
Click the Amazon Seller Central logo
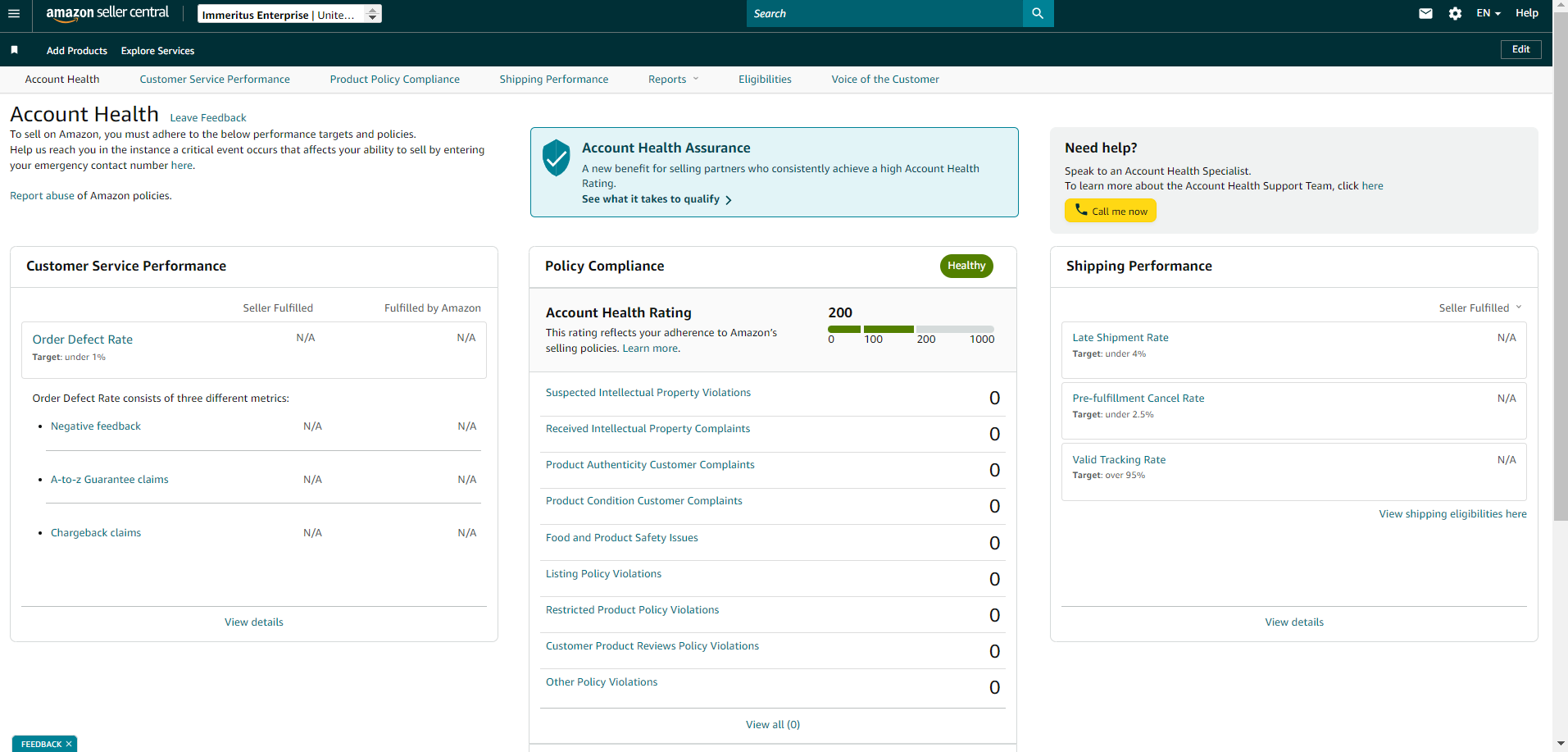tap(107, 13)
